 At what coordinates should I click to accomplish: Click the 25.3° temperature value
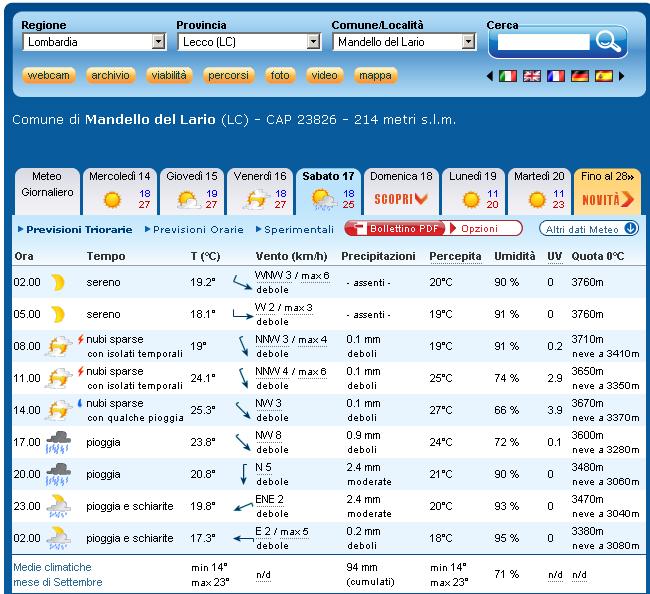click(x=203, y=410)
